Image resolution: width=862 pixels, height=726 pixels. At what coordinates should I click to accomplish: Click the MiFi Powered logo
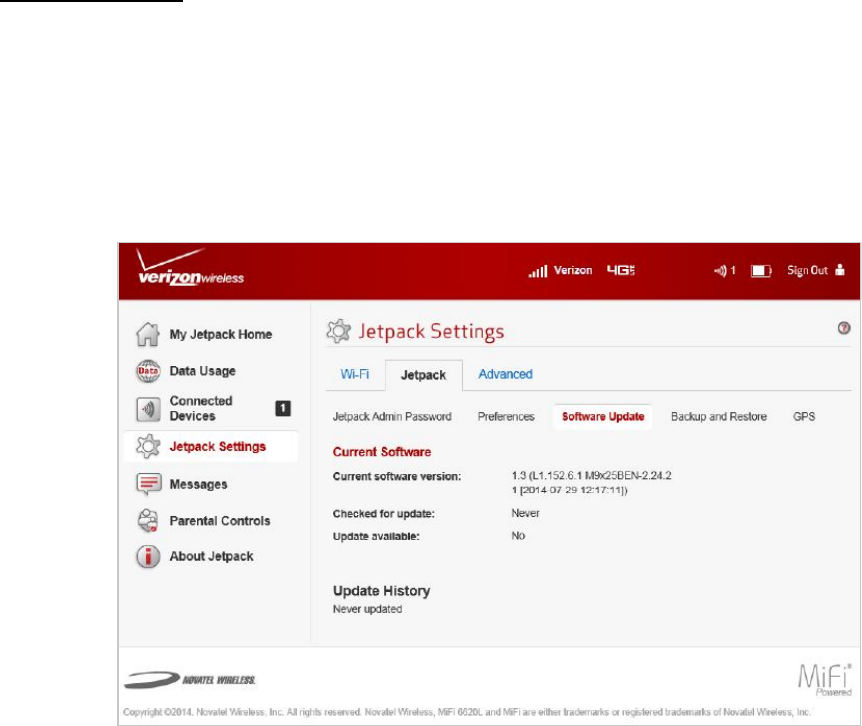[824, 679]
